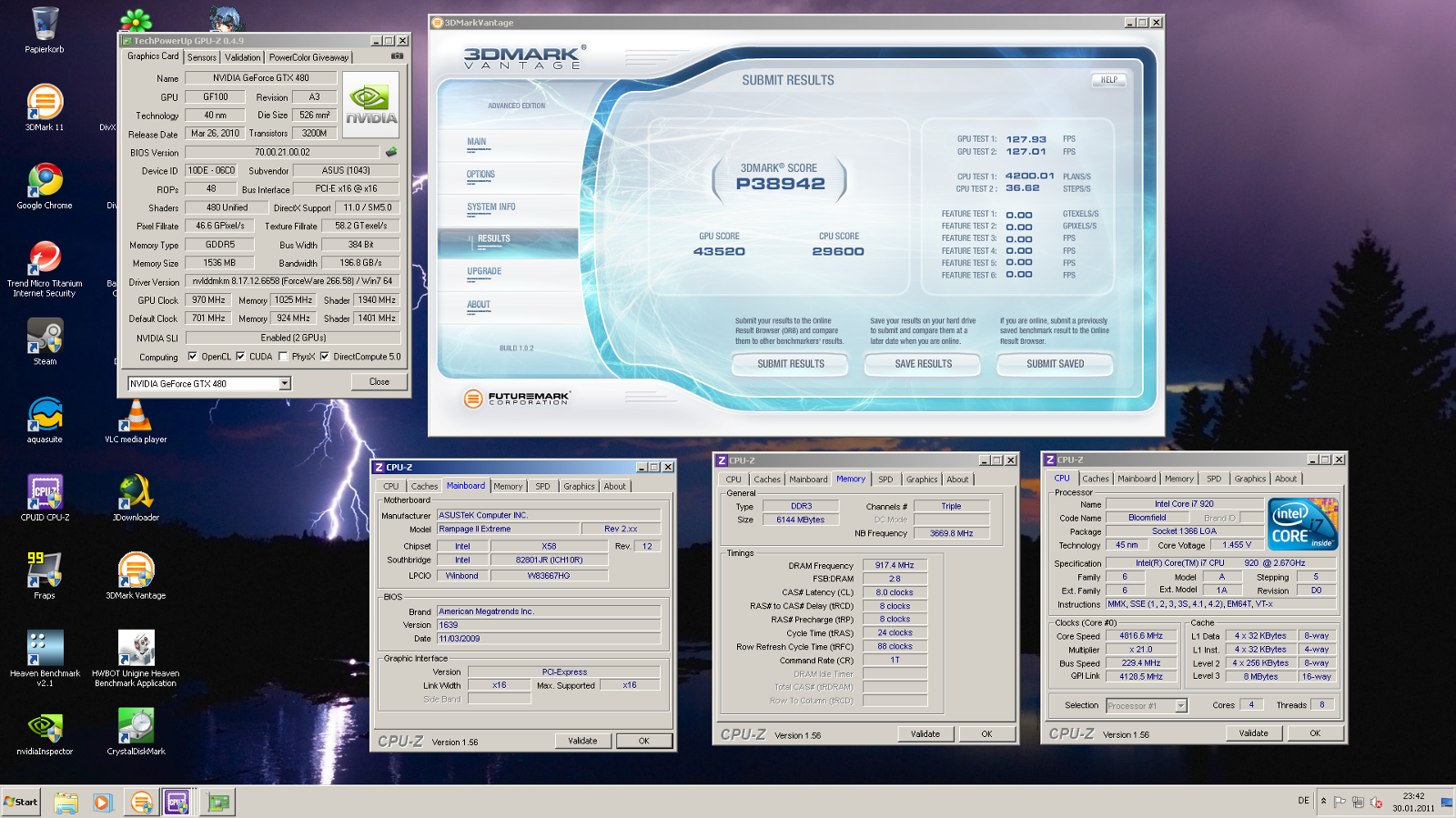This screenshot has height=818, width=1456.
Task: Click Close button in GPU-Z
Action: click(x=379, y=382)
